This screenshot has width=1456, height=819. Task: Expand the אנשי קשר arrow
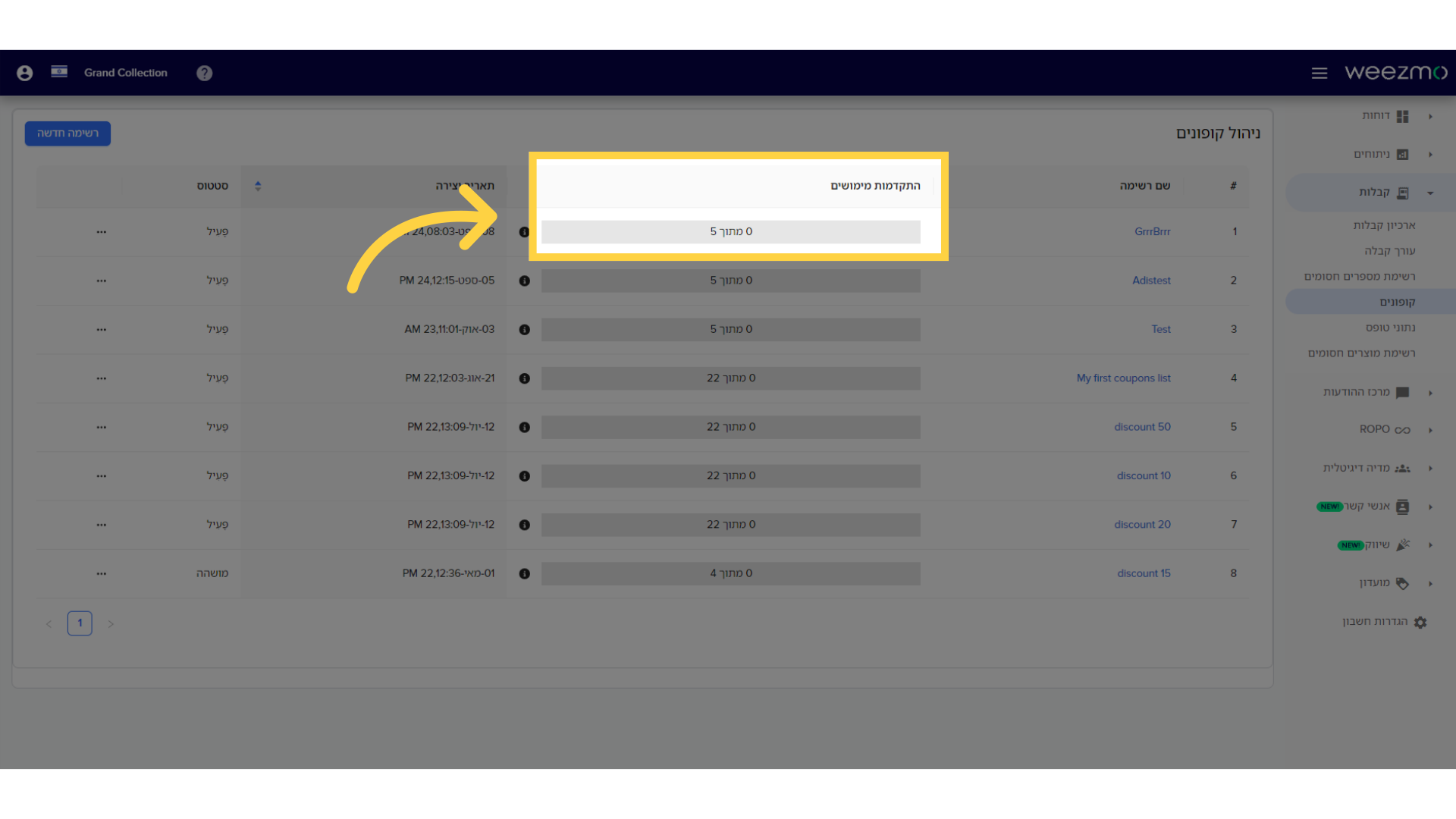pyautogui.click(x=1430, y=507)
